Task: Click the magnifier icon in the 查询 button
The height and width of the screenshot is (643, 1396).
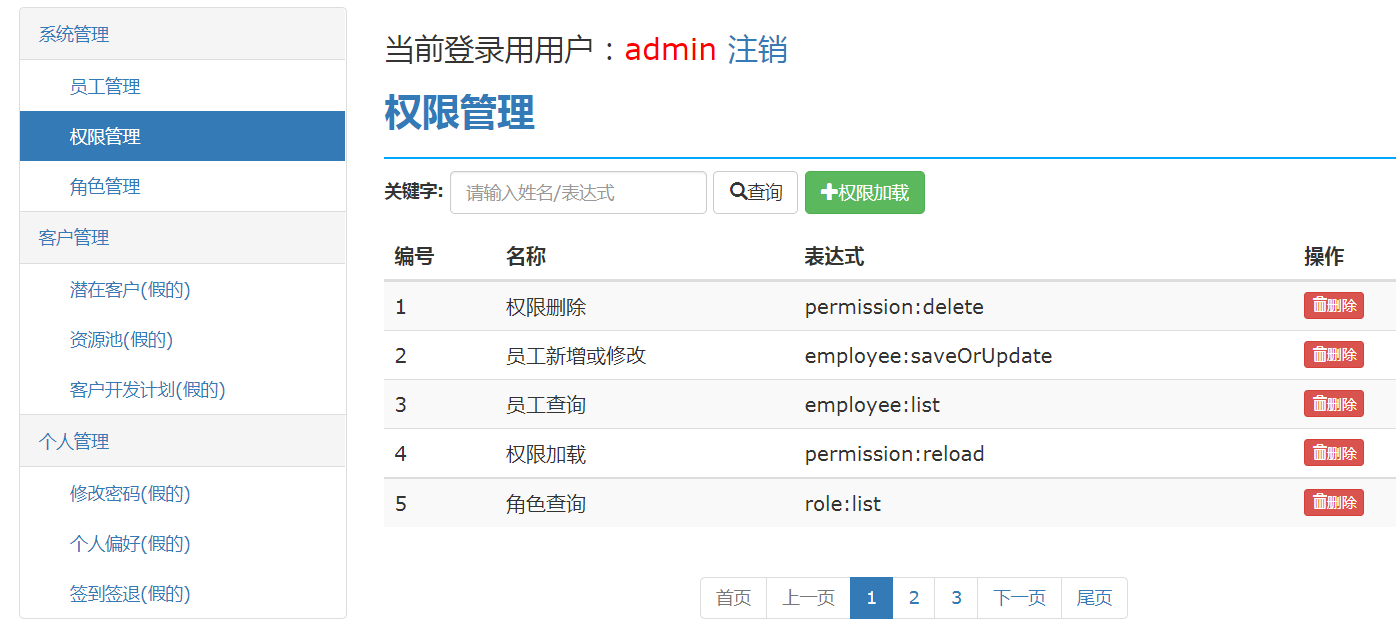Action: point(738,192)
